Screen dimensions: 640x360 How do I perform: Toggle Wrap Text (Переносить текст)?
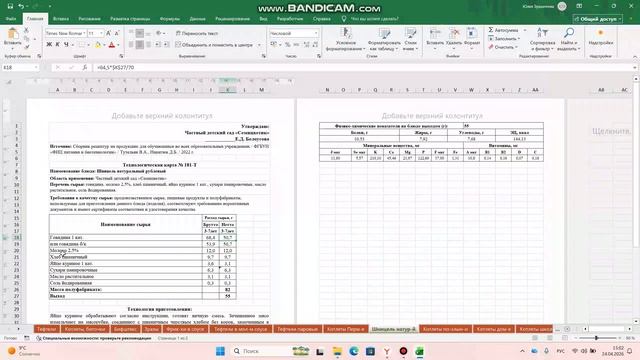pyautogui.click(x=197, y=33)
